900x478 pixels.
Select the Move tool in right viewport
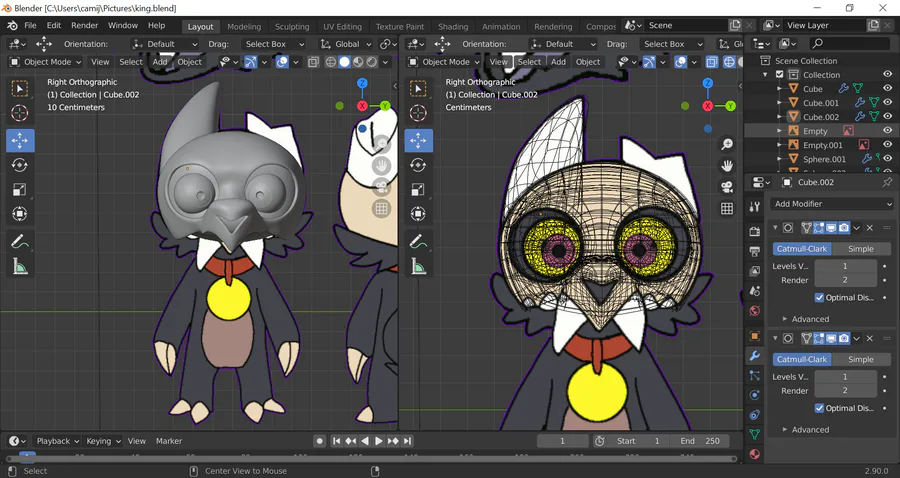tap(418, 141)
